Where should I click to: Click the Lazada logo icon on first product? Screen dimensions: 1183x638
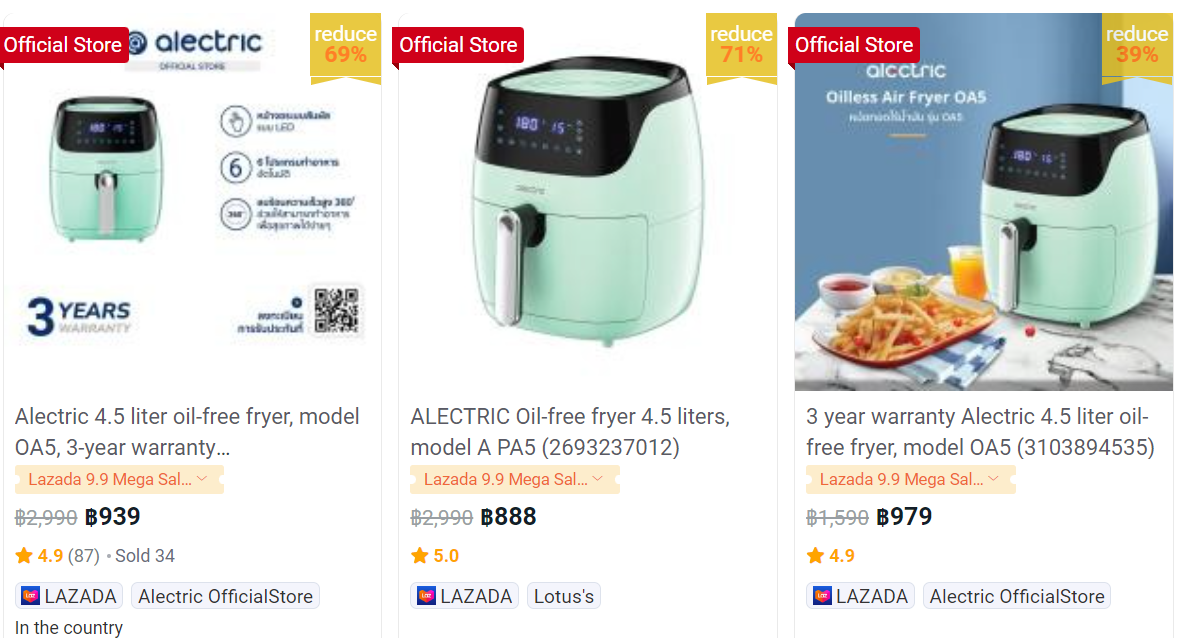pyautogui.click(x=30, y=597)
